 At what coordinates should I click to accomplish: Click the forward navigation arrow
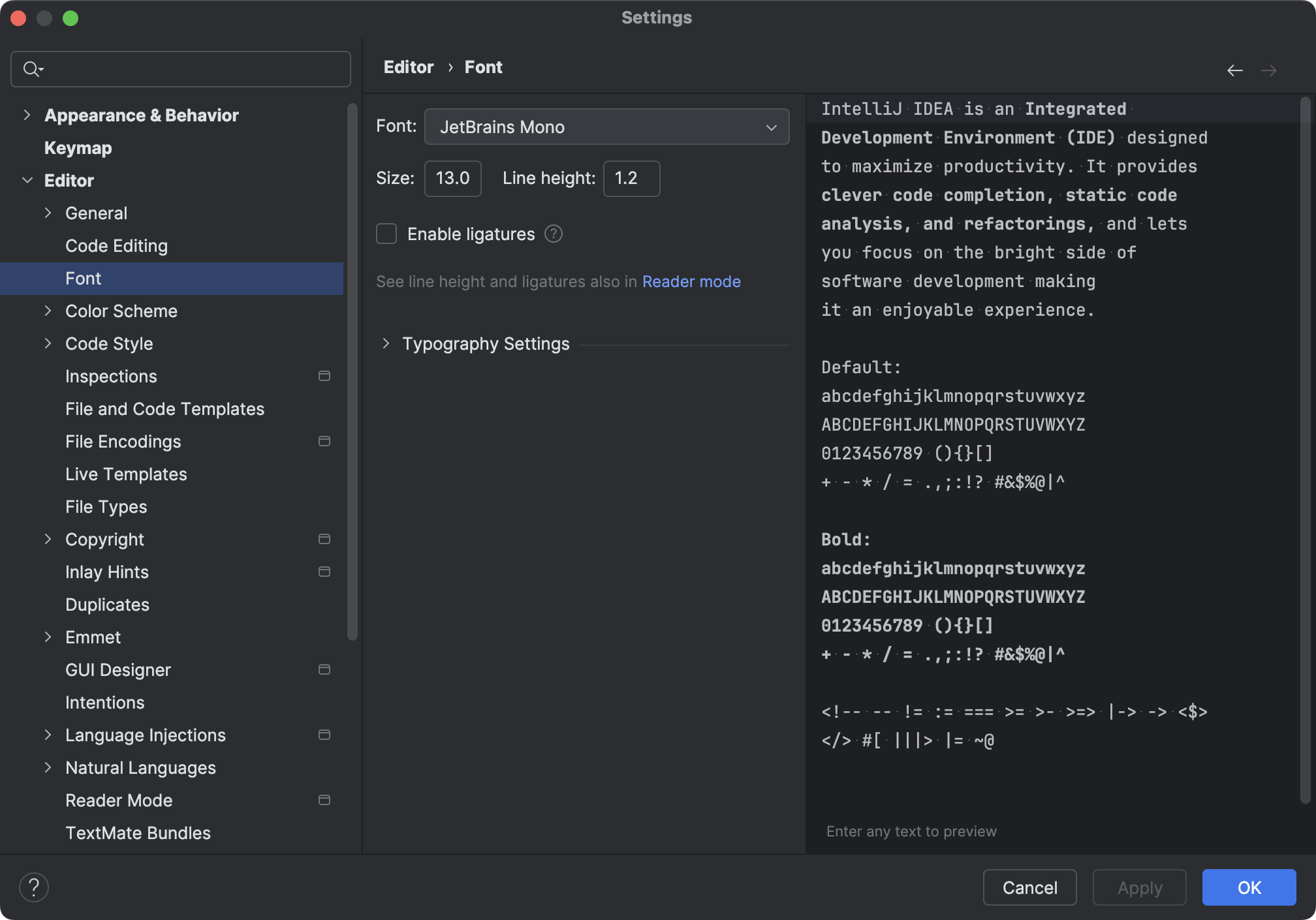tap(1269, 70)
